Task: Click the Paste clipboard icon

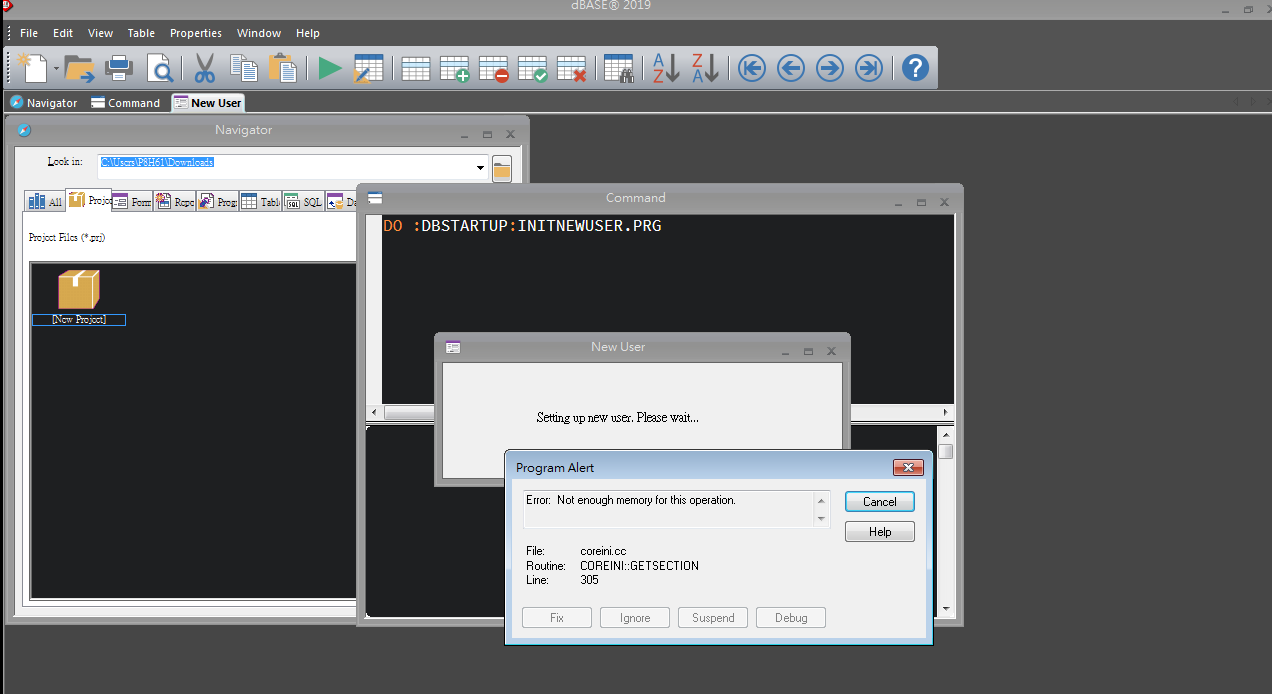Action: coord(283,68)
